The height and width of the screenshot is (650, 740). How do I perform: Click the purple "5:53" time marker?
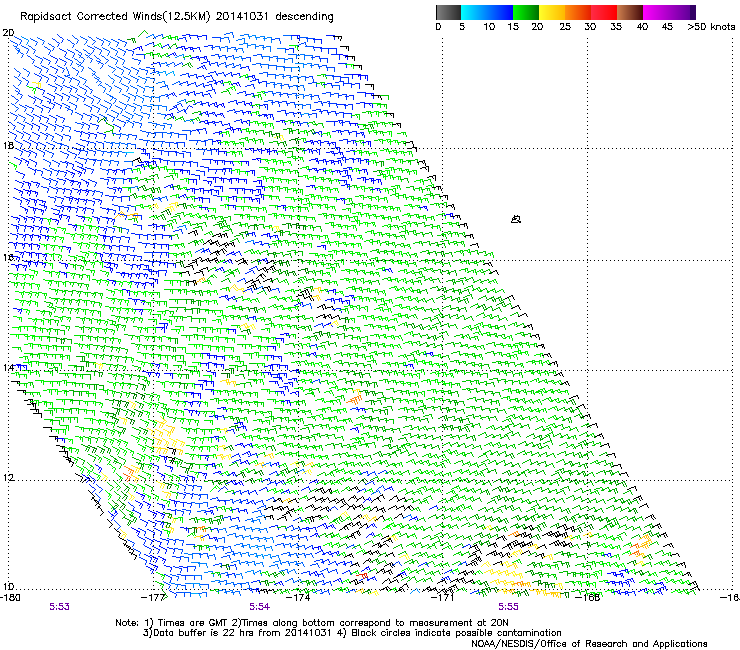(59, 607)
